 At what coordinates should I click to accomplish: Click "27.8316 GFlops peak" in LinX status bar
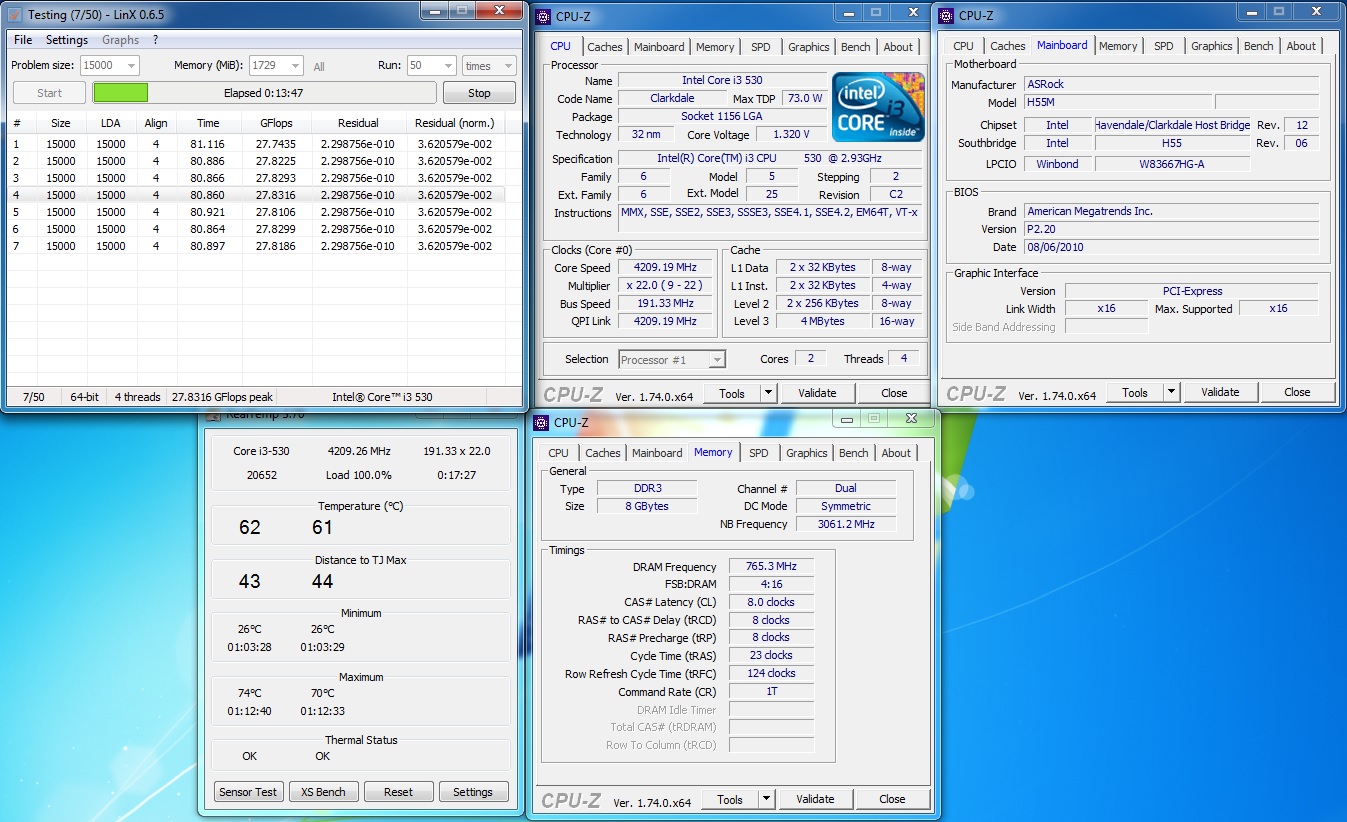223,397
